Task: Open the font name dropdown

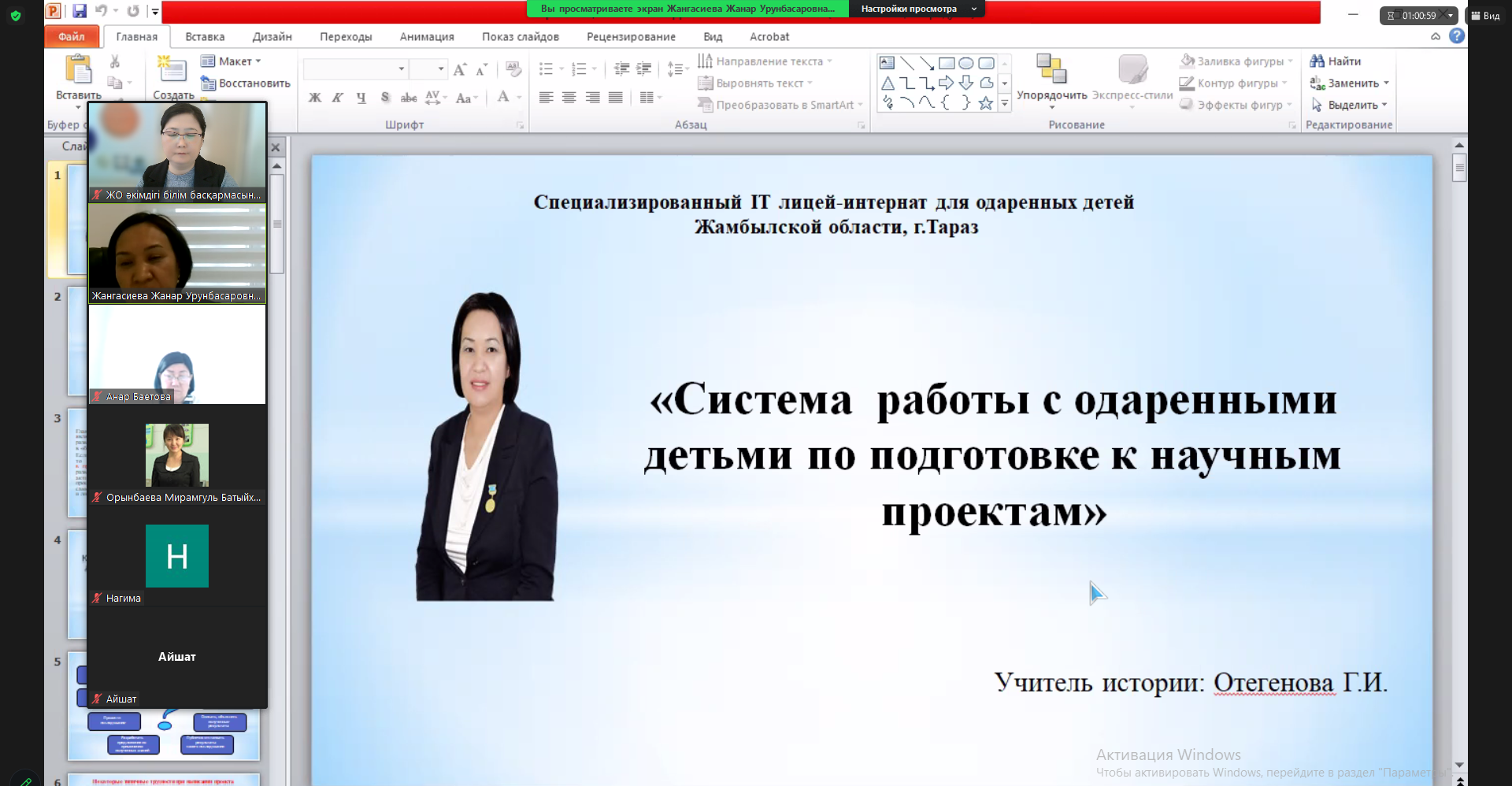Action: point(401,69)
